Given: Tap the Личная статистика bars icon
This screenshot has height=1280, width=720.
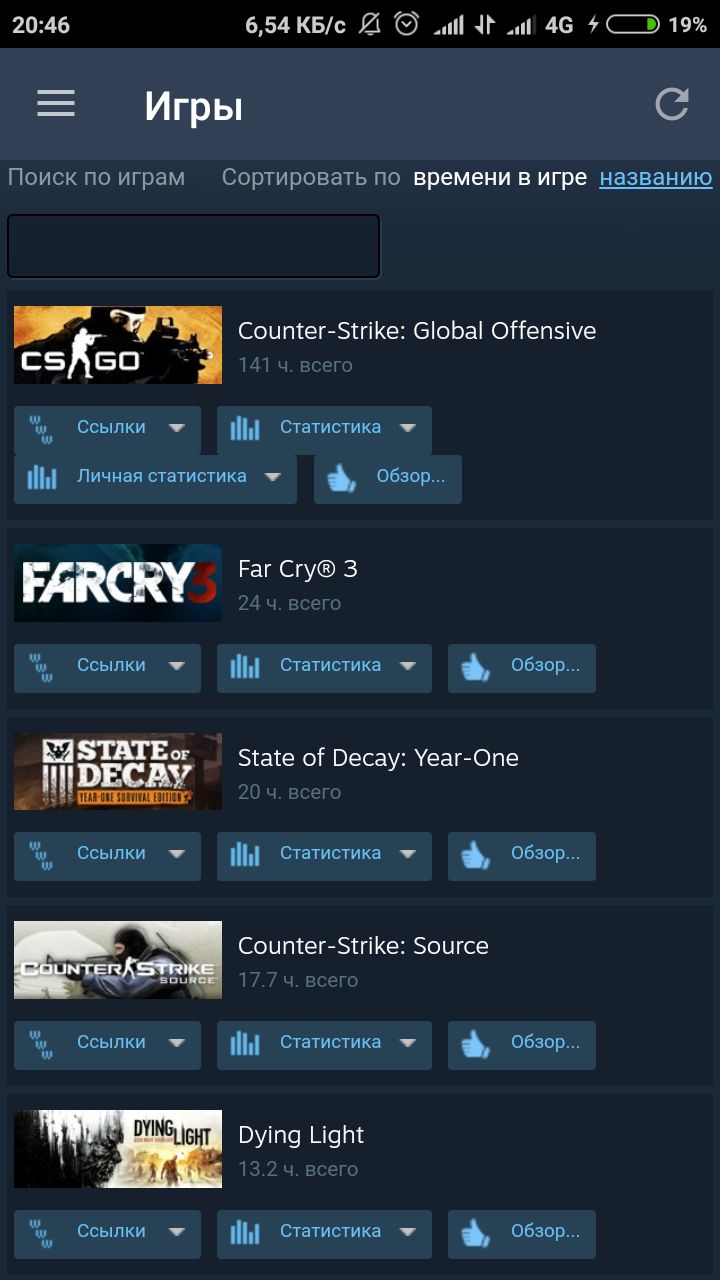Looking at the screenshot, I should tap(42, 478).
